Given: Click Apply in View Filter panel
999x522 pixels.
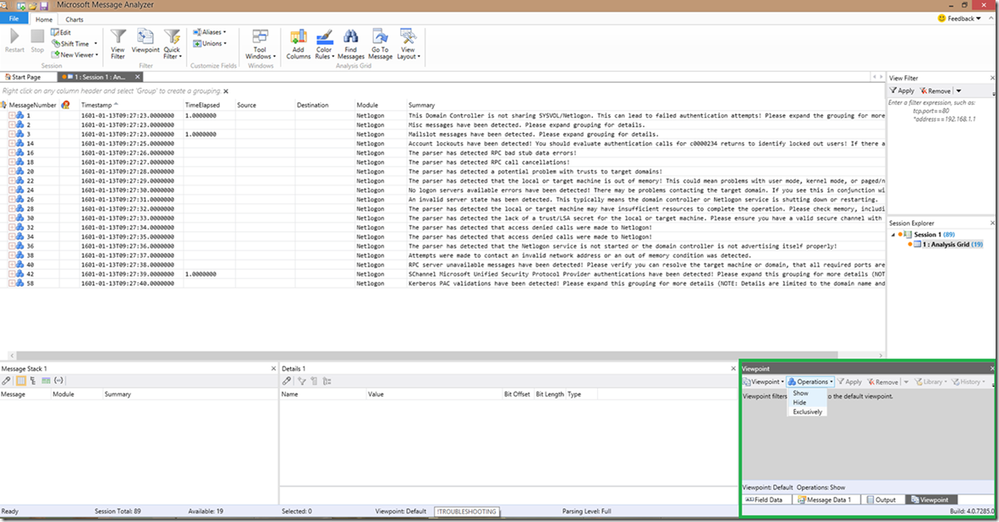Looking at the screenshot, I should [902, 91].
